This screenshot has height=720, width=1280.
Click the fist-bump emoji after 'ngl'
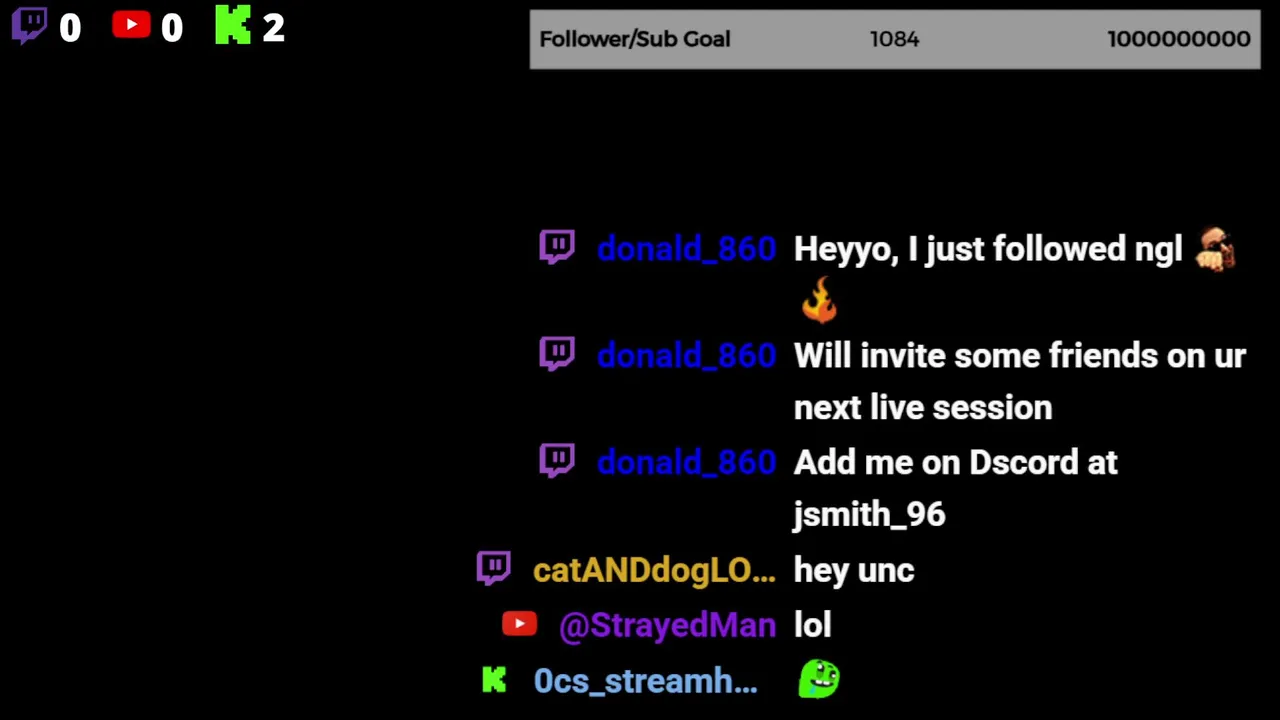[x=1216, y=249]
